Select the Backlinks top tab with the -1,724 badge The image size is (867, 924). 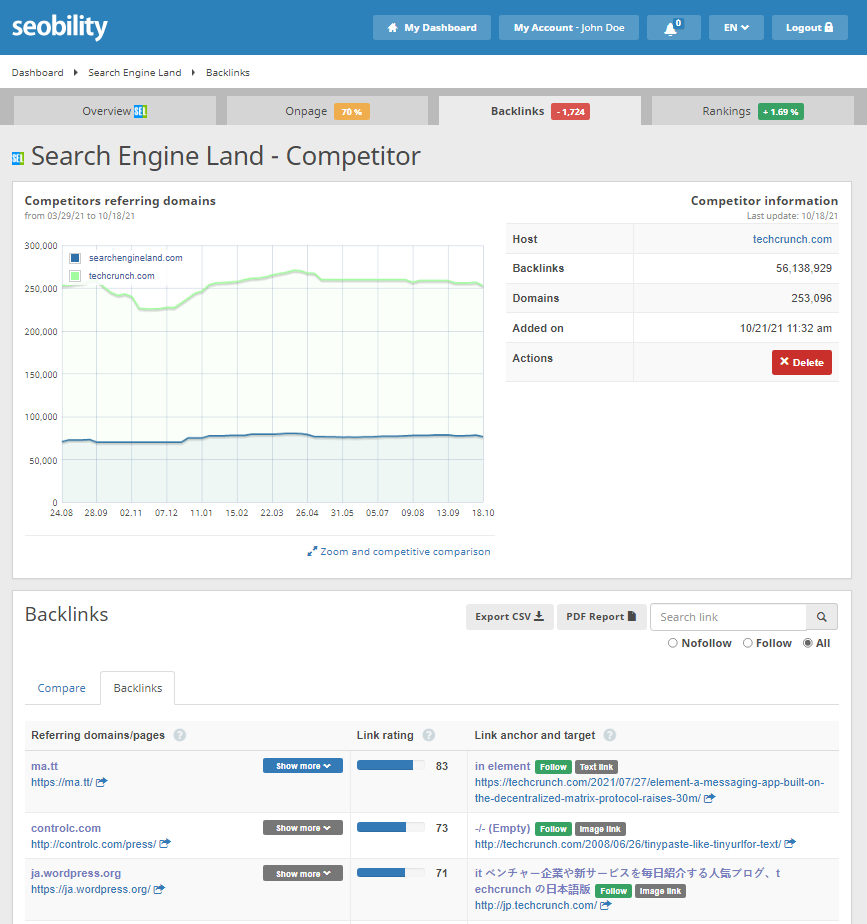540,111
